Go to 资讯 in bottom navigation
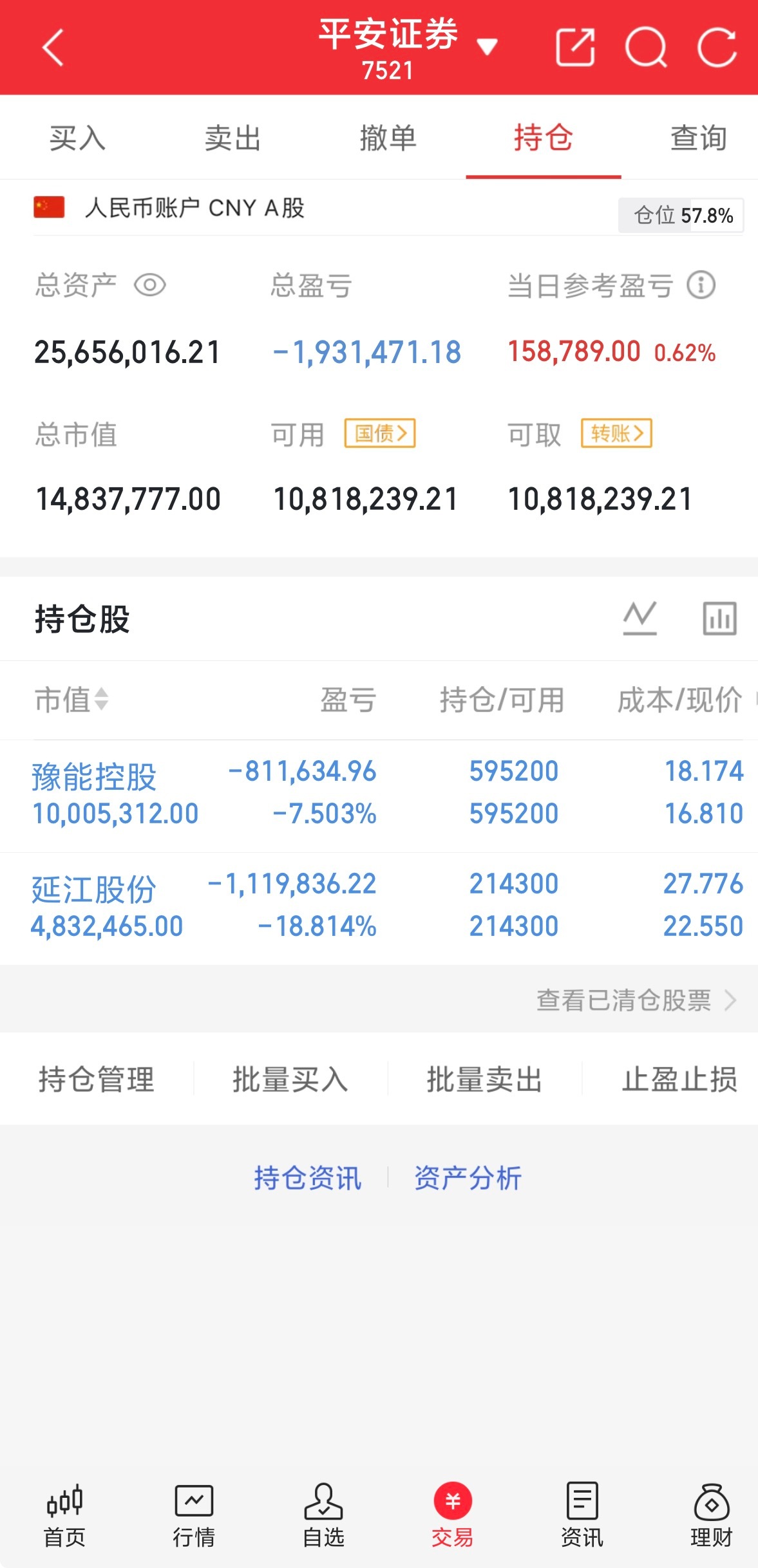The height and width of the screenshot is (1568, 758). coord(582,1516)
